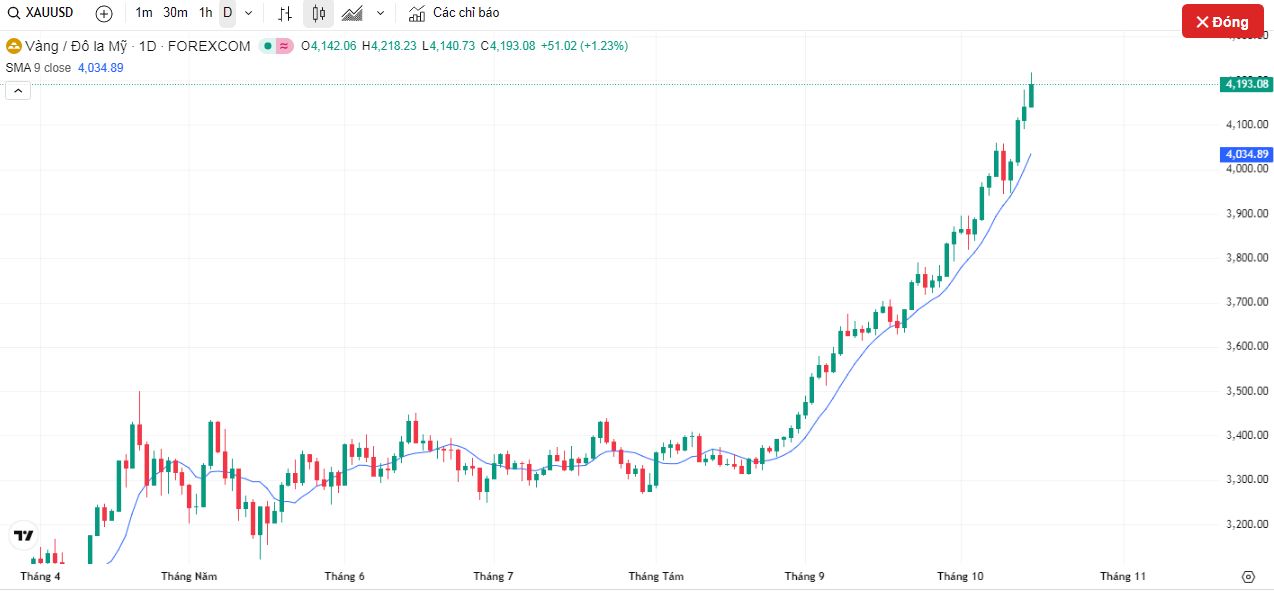The height and width of the screenshot is (598, 1274).
Task: Select the Bars chart style icon
Action: click(285, 13)
